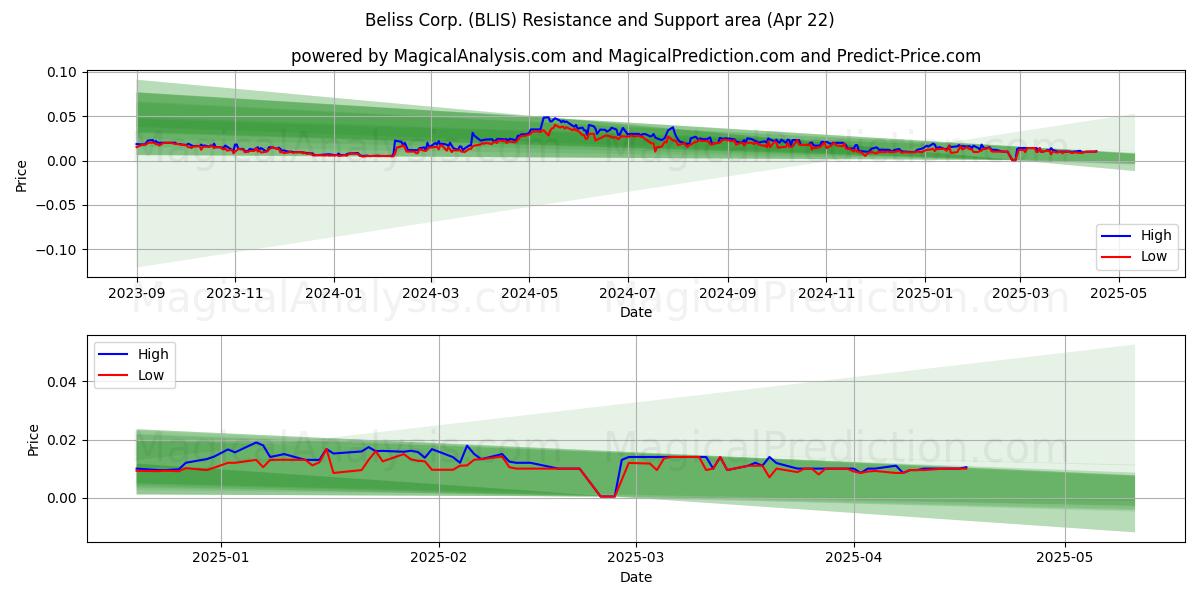Viewport: 1200px width, 600px height.
Task: Click the '2025-03' x-axis label on the bottom chart
Action: (x=636, y=557)
